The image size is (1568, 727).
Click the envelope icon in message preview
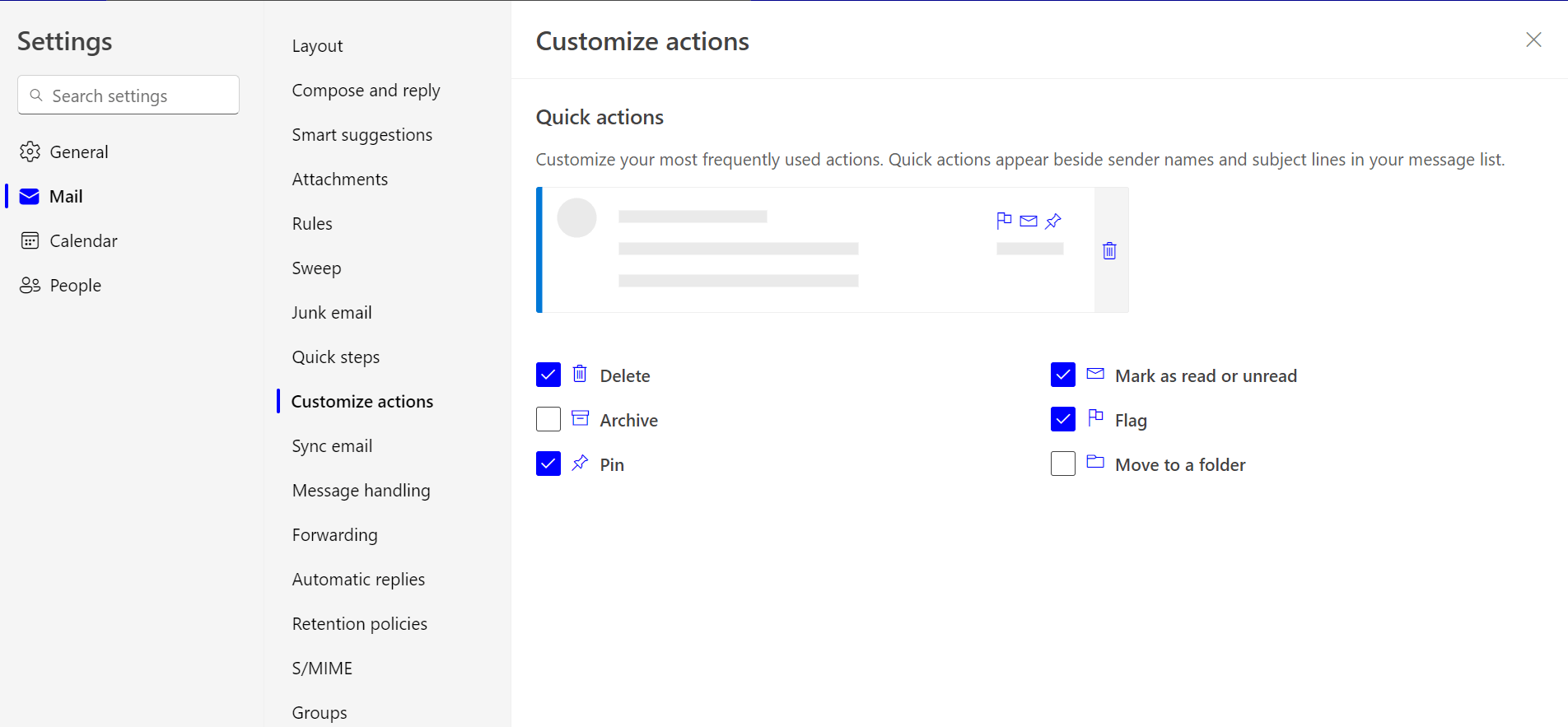tap(1029, 221)
